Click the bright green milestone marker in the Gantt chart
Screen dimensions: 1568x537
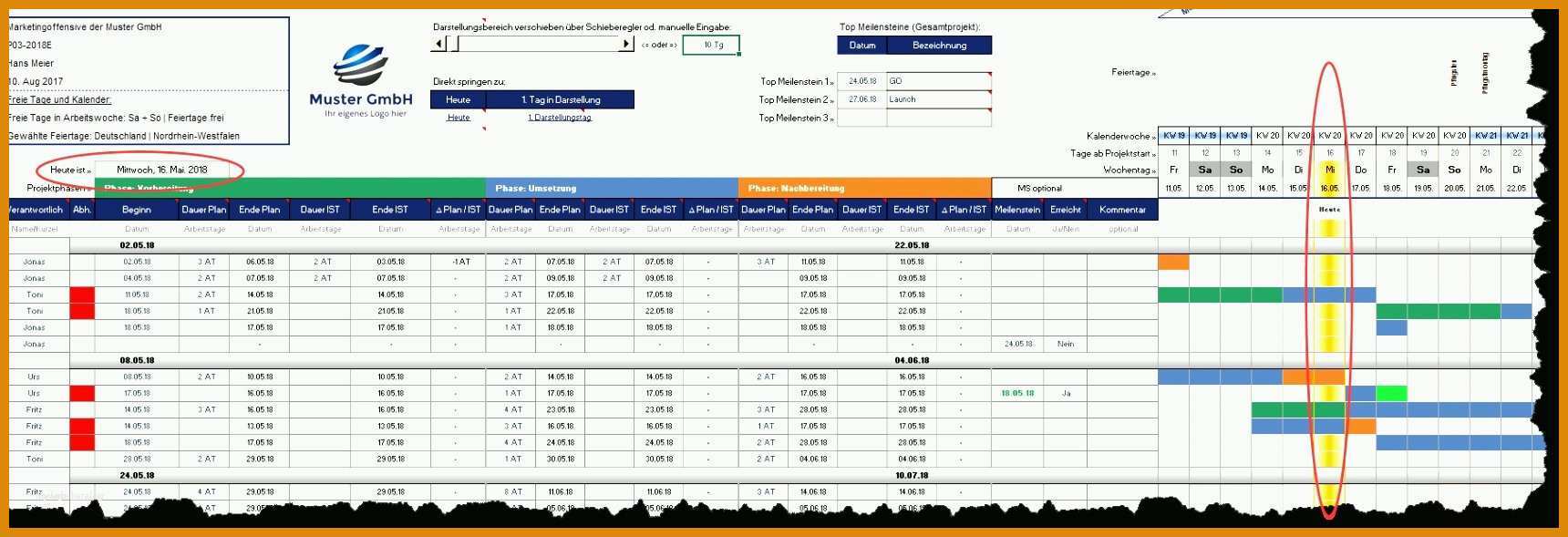pyautogui.click(x=1391, y=393)
